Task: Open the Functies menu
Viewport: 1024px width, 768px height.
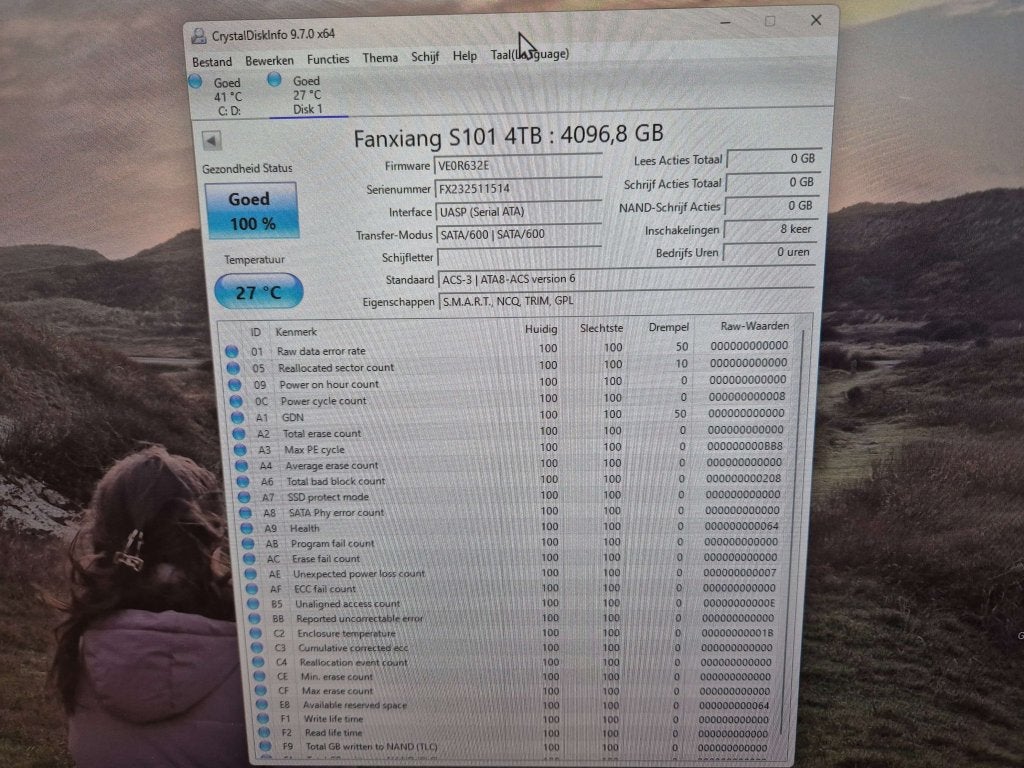Action: click(328, 59)
